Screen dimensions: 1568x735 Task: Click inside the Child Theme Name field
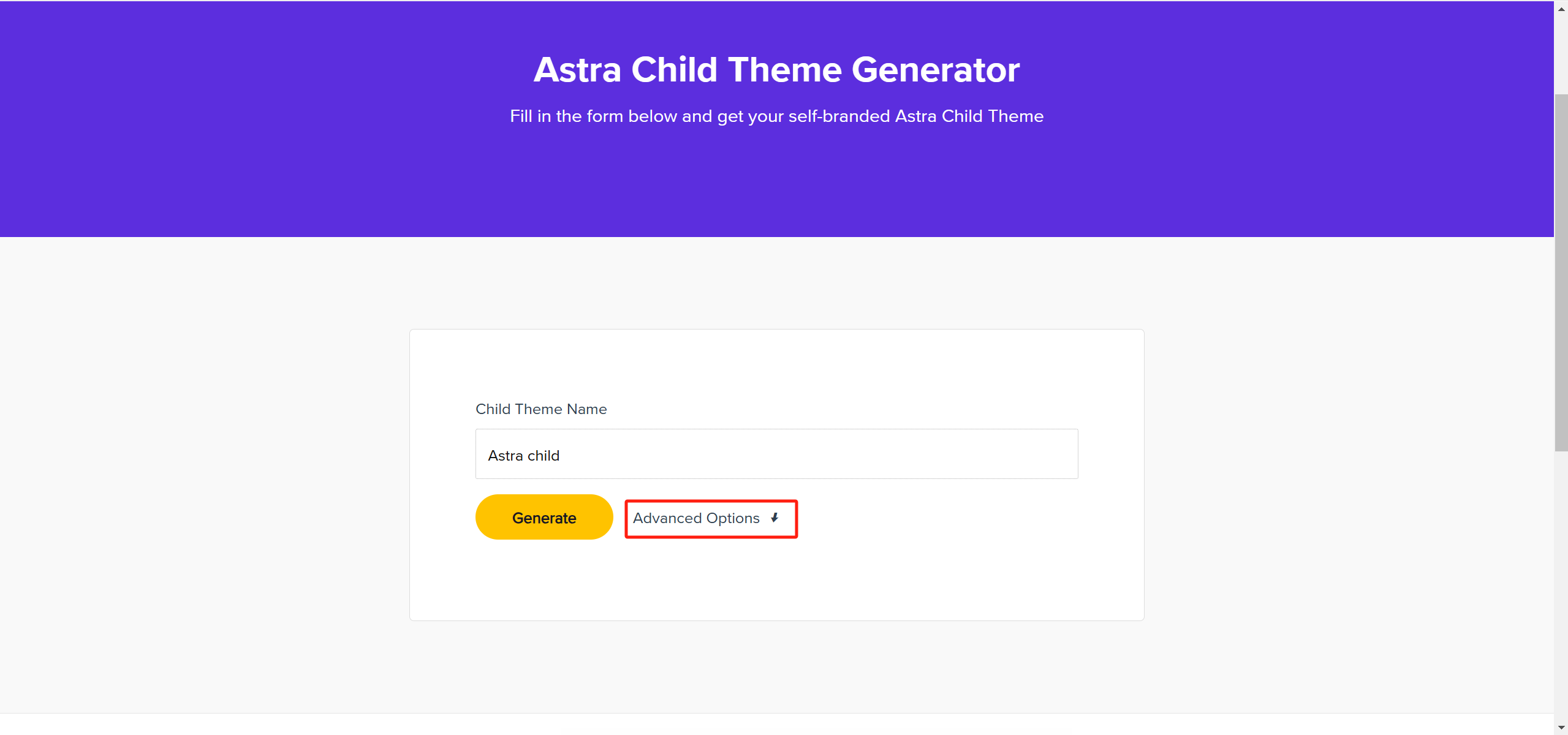pos(776,454)
